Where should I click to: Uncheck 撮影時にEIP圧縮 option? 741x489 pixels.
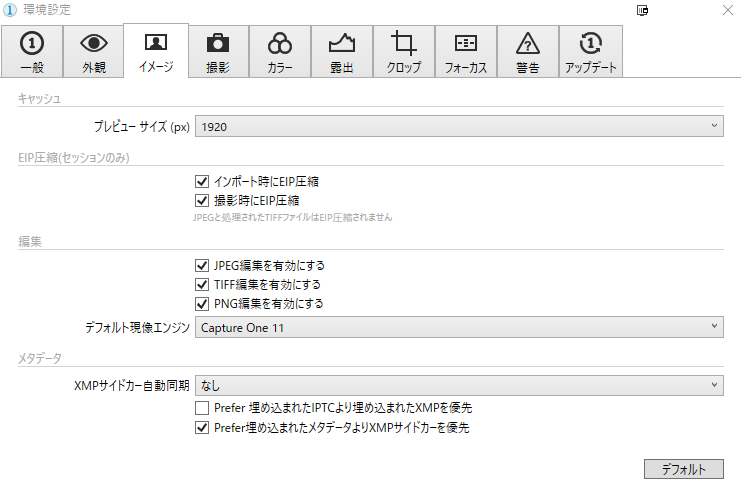203,200
